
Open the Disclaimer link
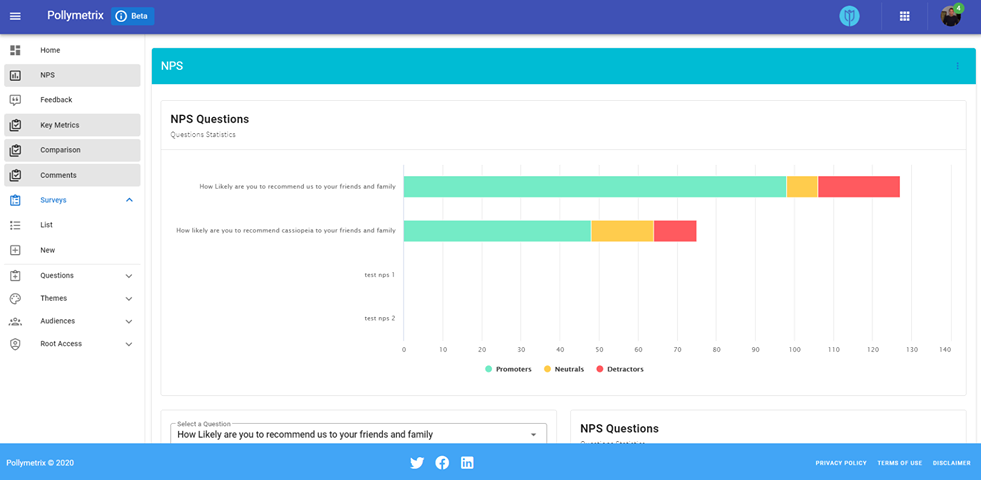952,463
